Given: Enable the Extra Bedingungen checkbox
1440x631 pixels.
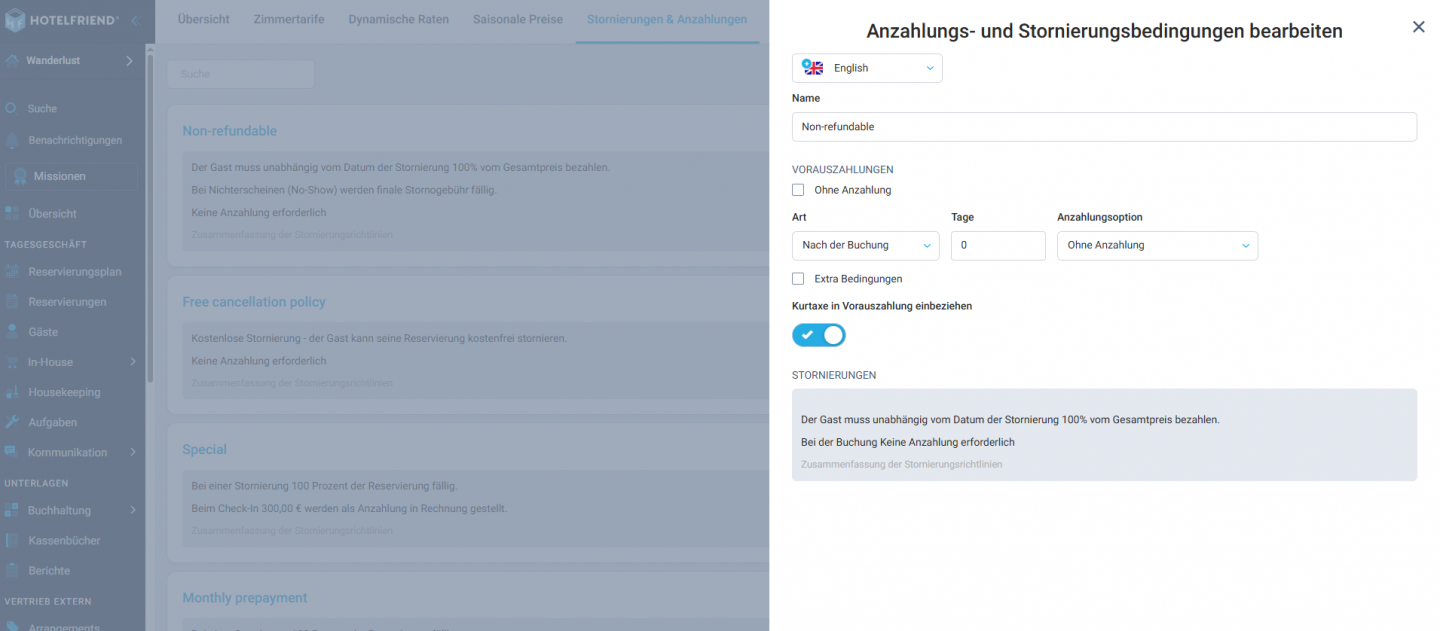Looking at the screenshot, I should (798, 279).
